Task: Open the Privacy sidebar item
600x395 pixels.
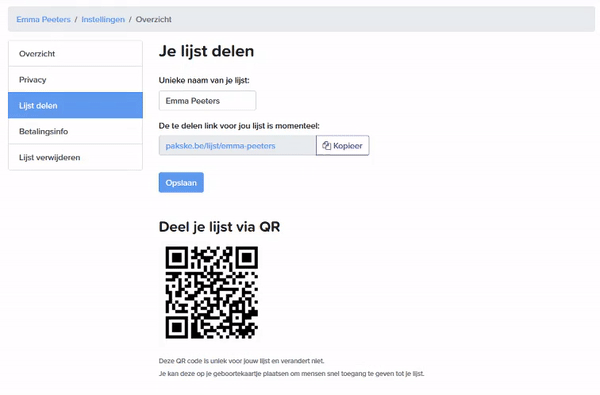Action: [75, 80]
